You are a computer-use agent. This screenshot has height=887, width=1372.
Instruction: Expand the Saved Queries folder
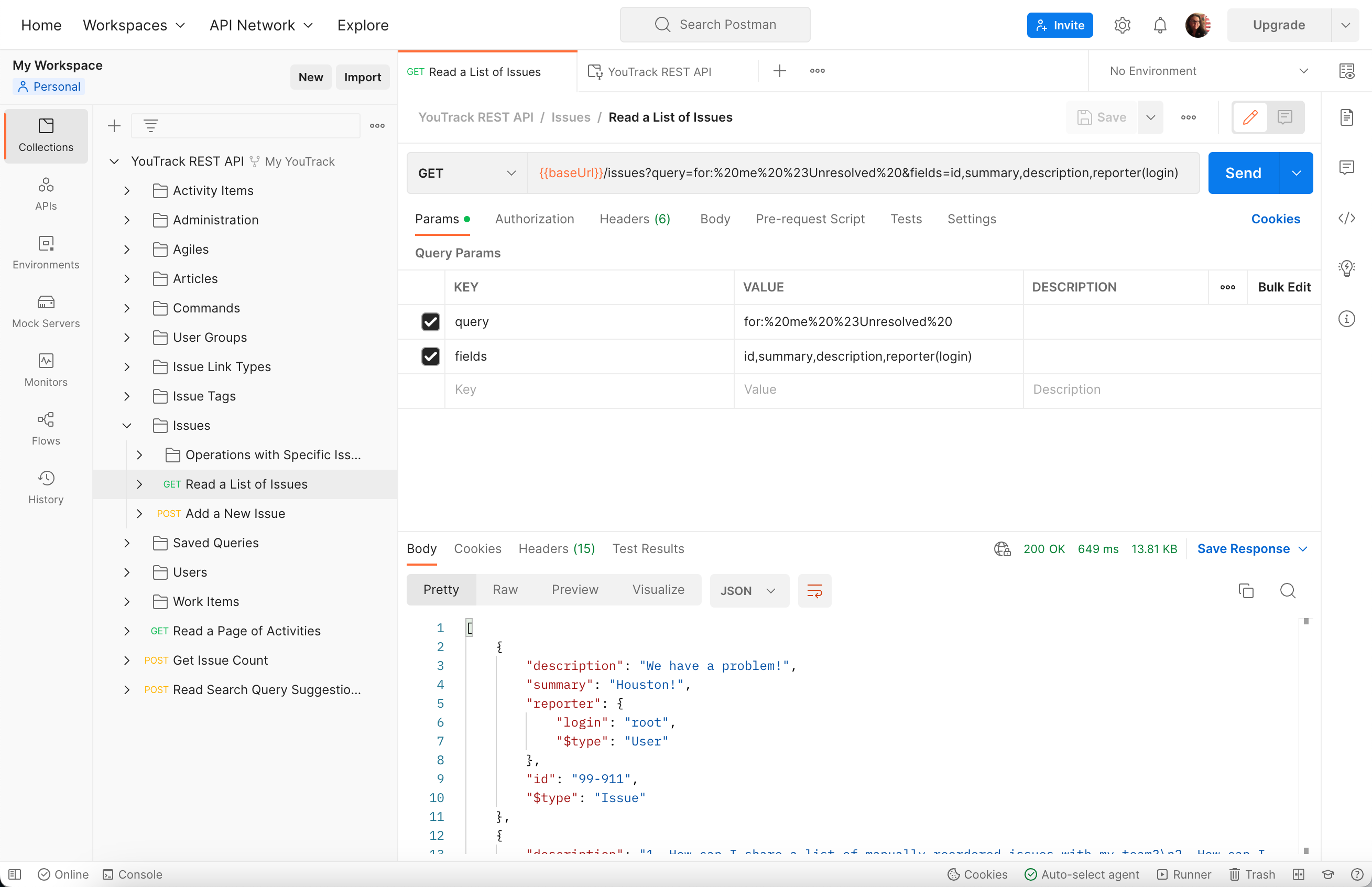point(127,543)
